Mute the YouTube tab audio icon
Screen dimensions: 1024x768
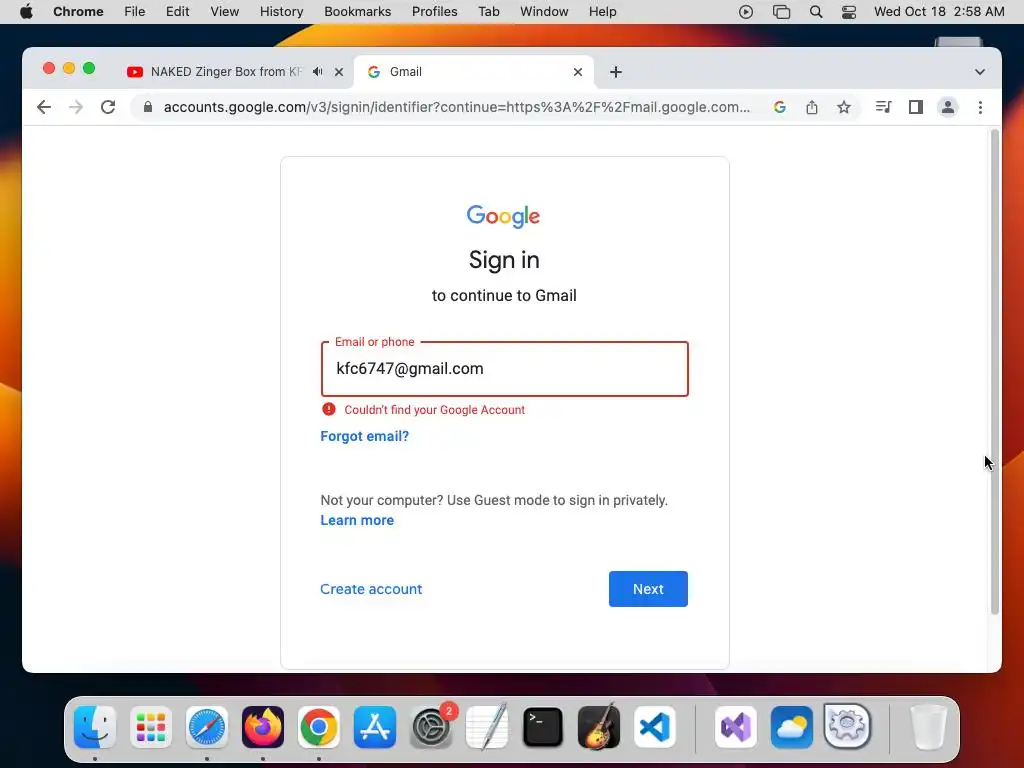pyautogui.click(x=317, y=72)
